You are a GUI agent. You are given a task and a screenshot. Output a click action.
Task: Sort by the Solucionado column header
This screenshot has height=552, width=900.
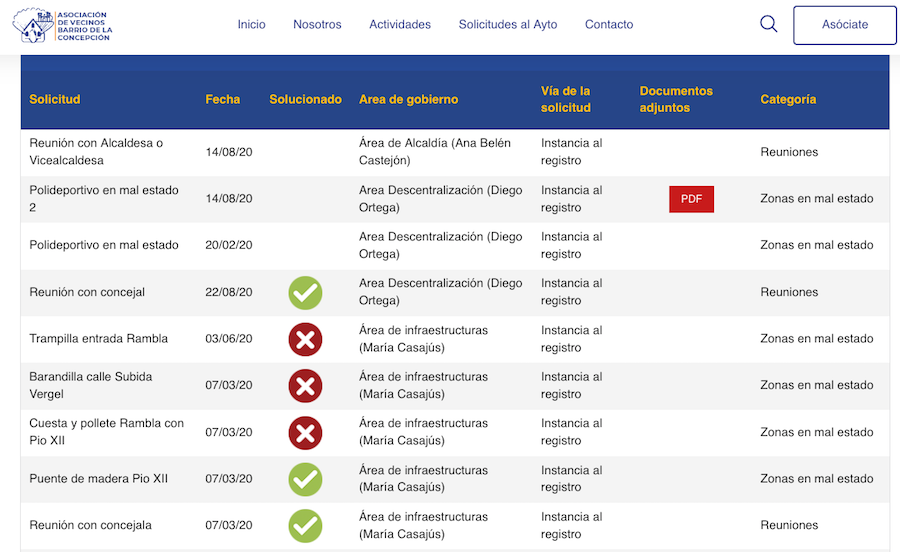[x=305, y=100]
